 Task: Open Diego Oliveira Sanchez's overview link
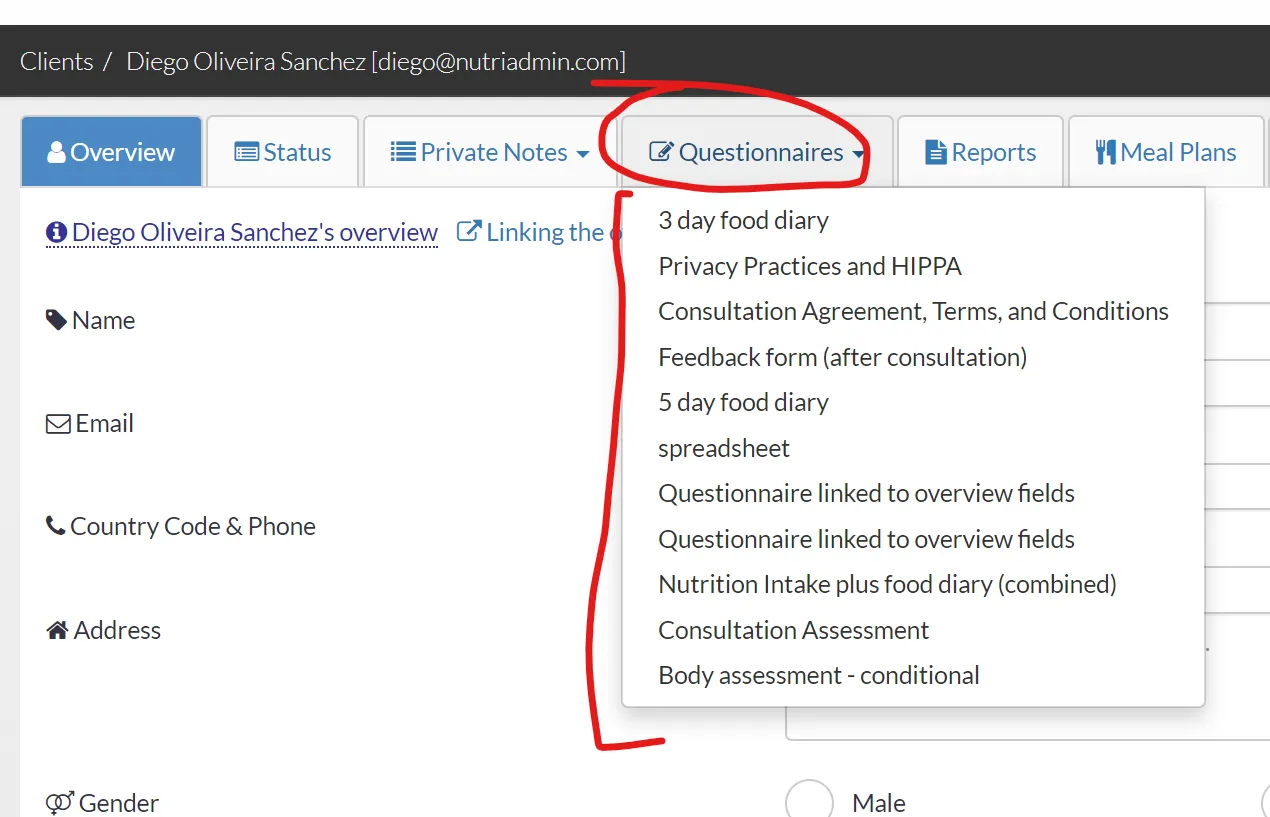[x=254, y=233]
